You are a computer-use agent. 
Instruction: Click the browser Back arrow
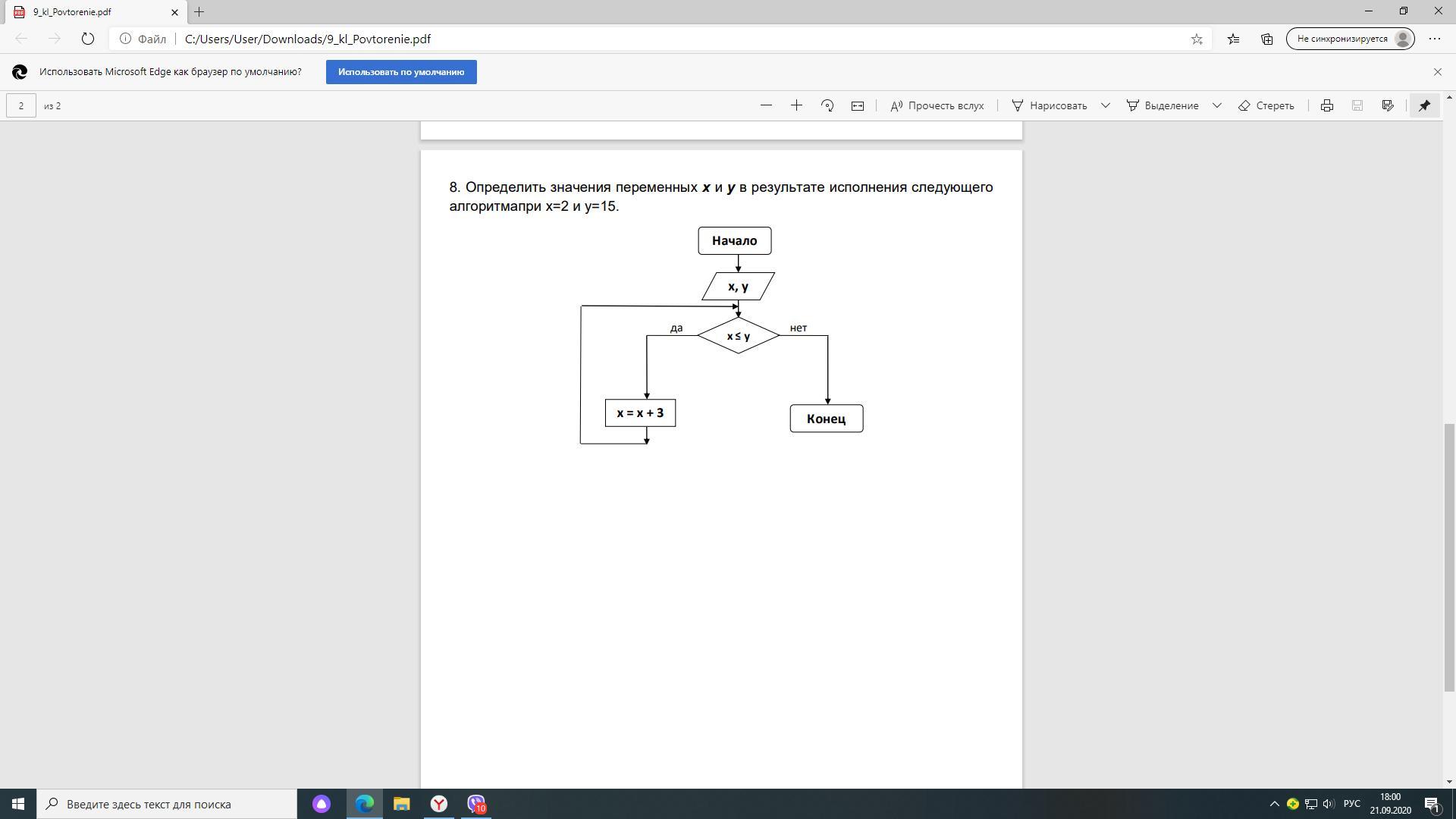pos(21,39)
